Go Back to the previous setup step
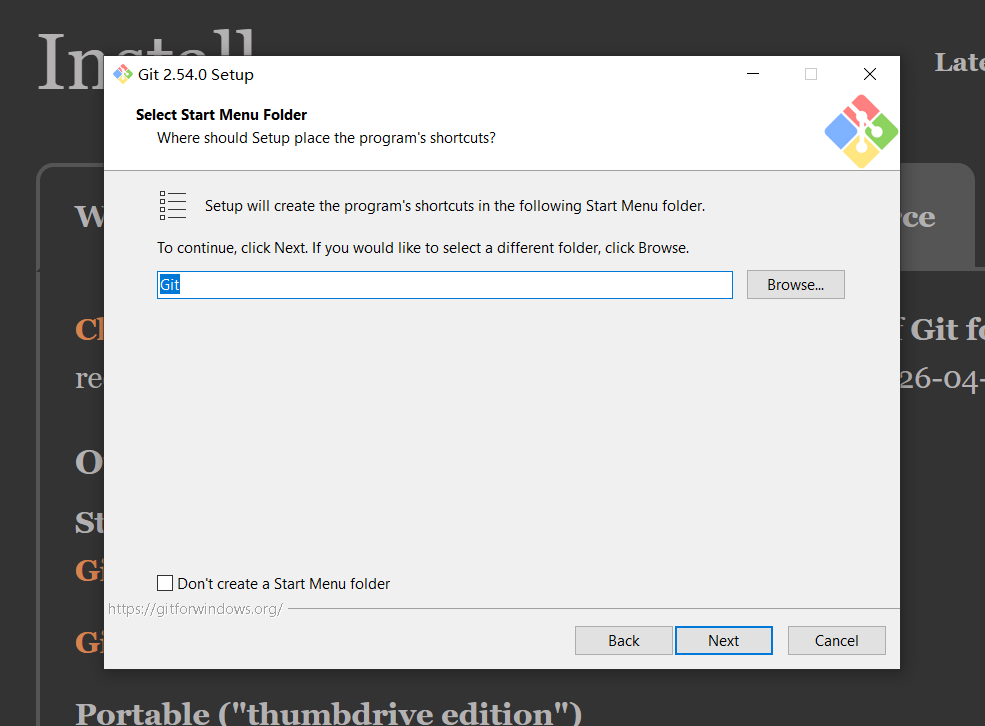985x726 pixels. pyautogui.click(x=624, y=641)
